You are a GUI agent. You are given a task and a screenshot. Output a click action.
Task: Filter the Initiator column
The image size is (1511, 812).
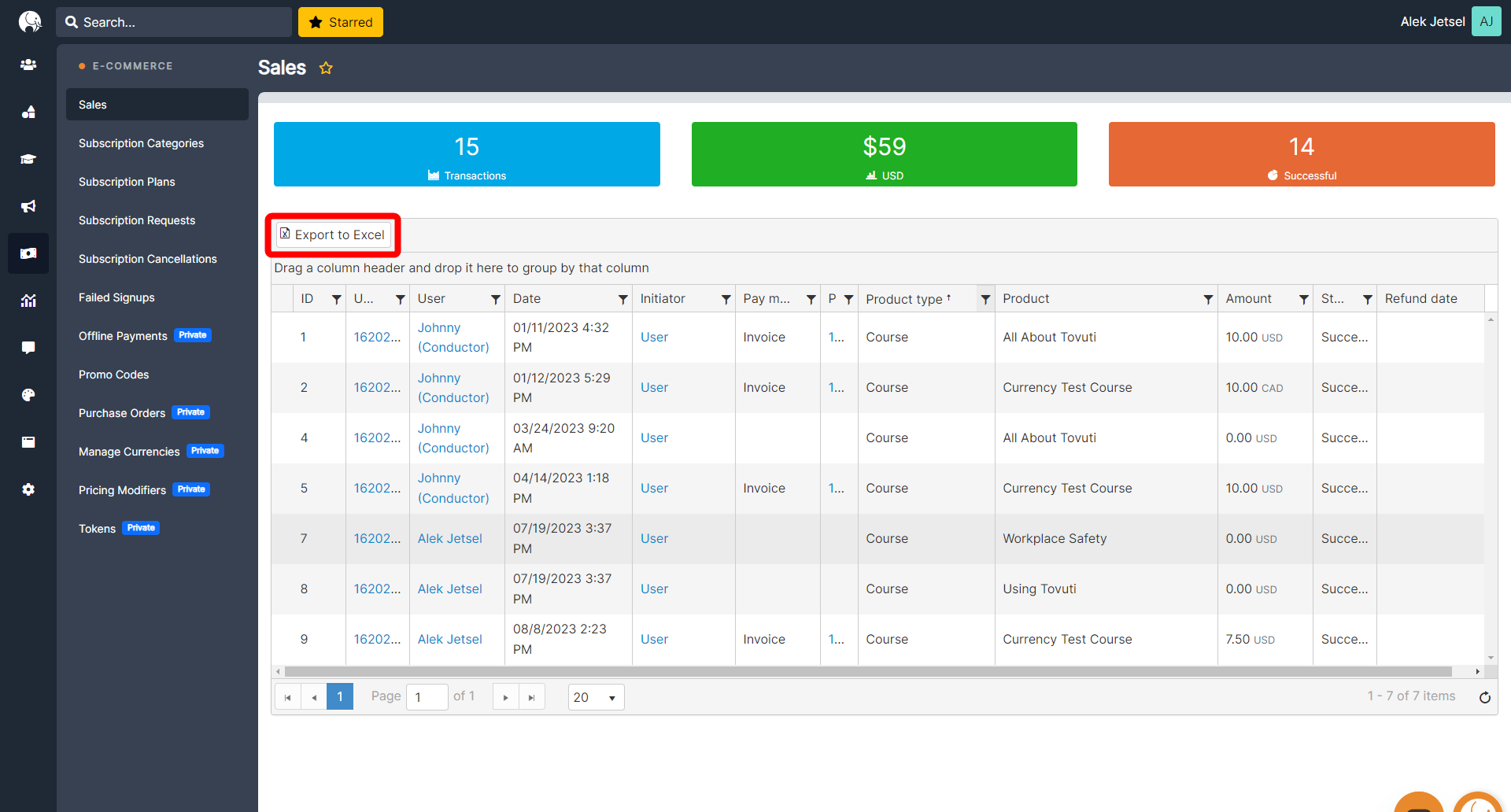tap(726, 299)
